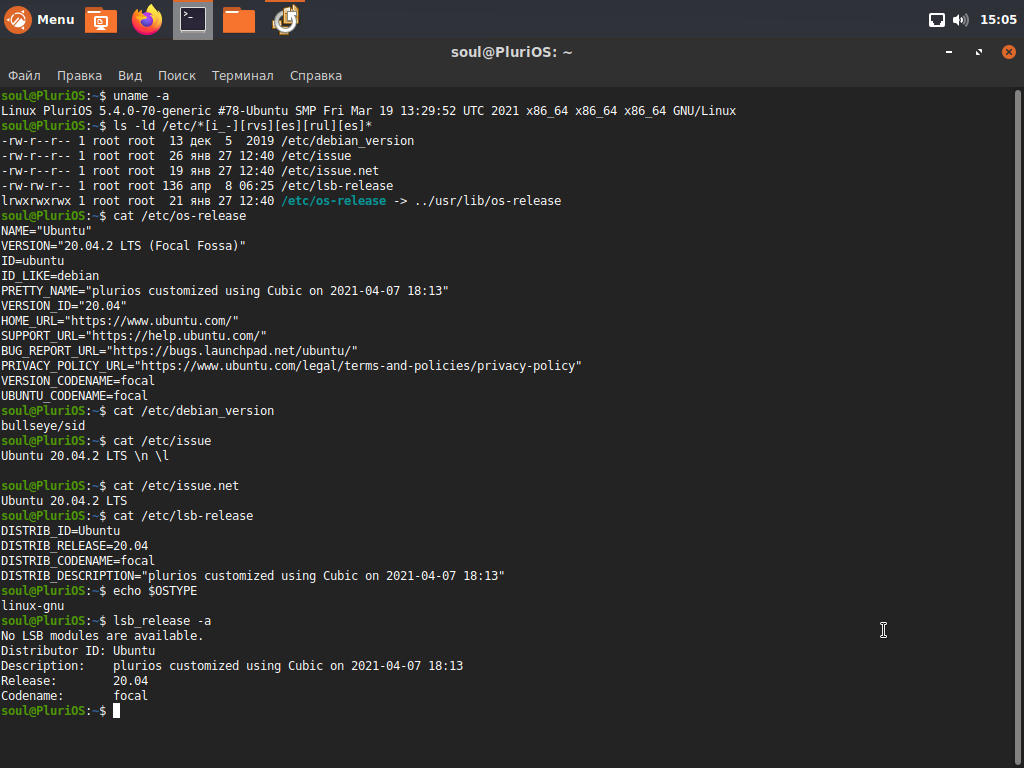Click the /etc/lsb-release listing row
The height and width of the screenshot is (768, 1024).
pos(197,186)
